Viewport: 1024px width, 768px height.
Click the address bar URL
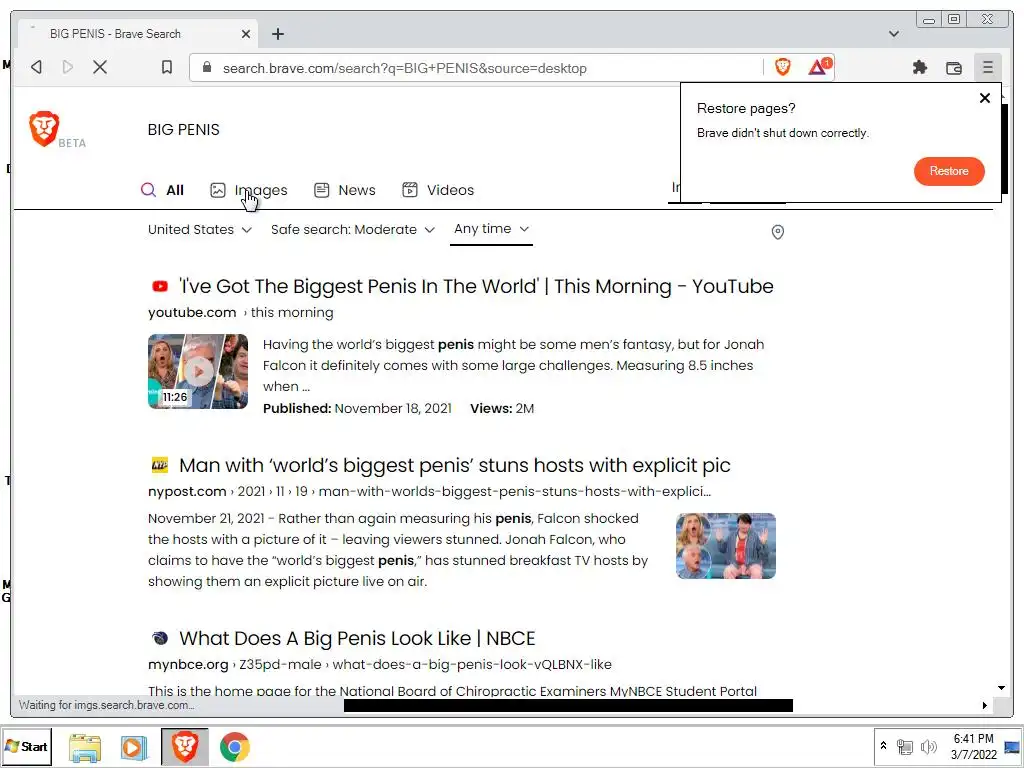[x=404, y=68]
